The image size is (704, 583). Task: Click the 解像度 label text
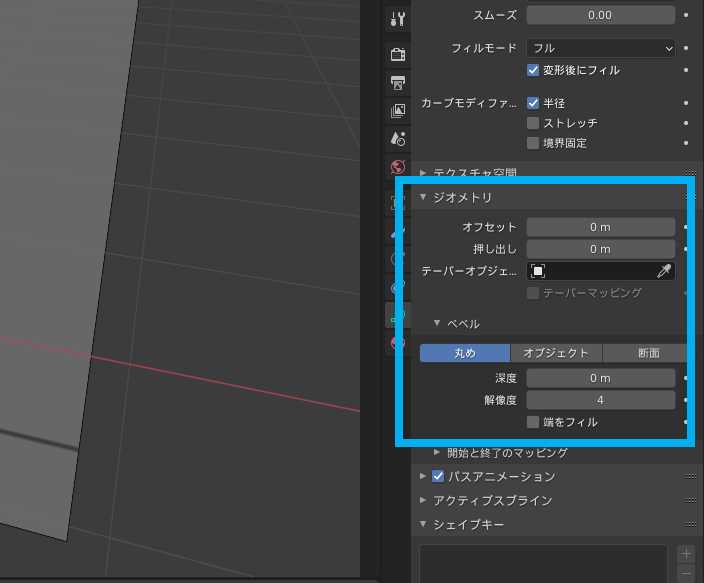click(500, 400)
